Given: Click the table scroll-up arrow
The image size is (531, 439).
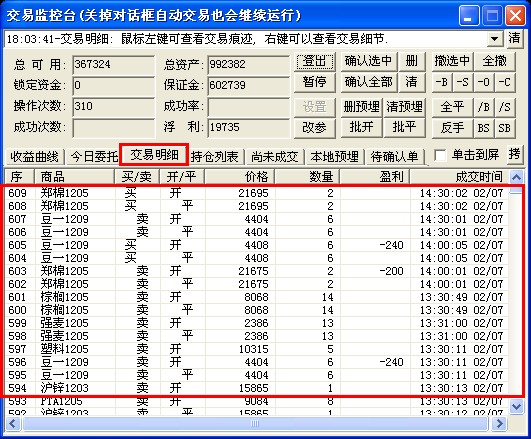Looking at the screenshot, I should coord(516,177).
